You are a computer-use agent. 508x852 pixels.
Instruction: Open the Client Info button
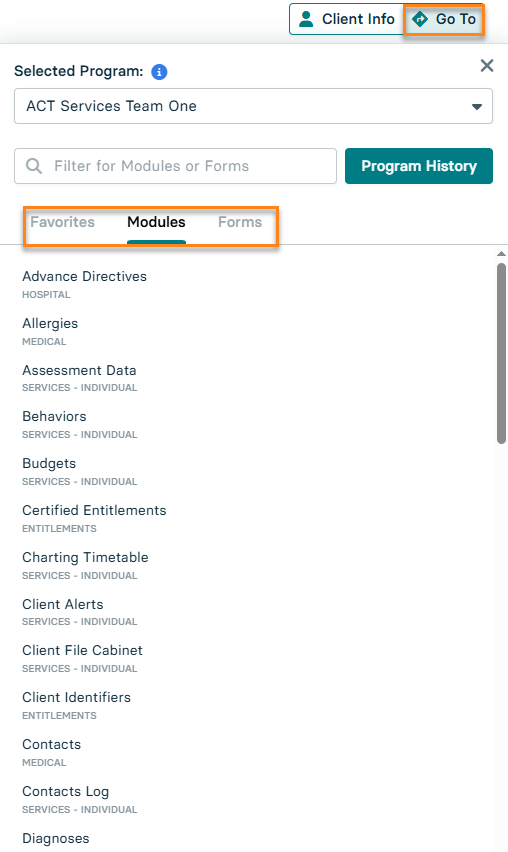tap(347, 19)
